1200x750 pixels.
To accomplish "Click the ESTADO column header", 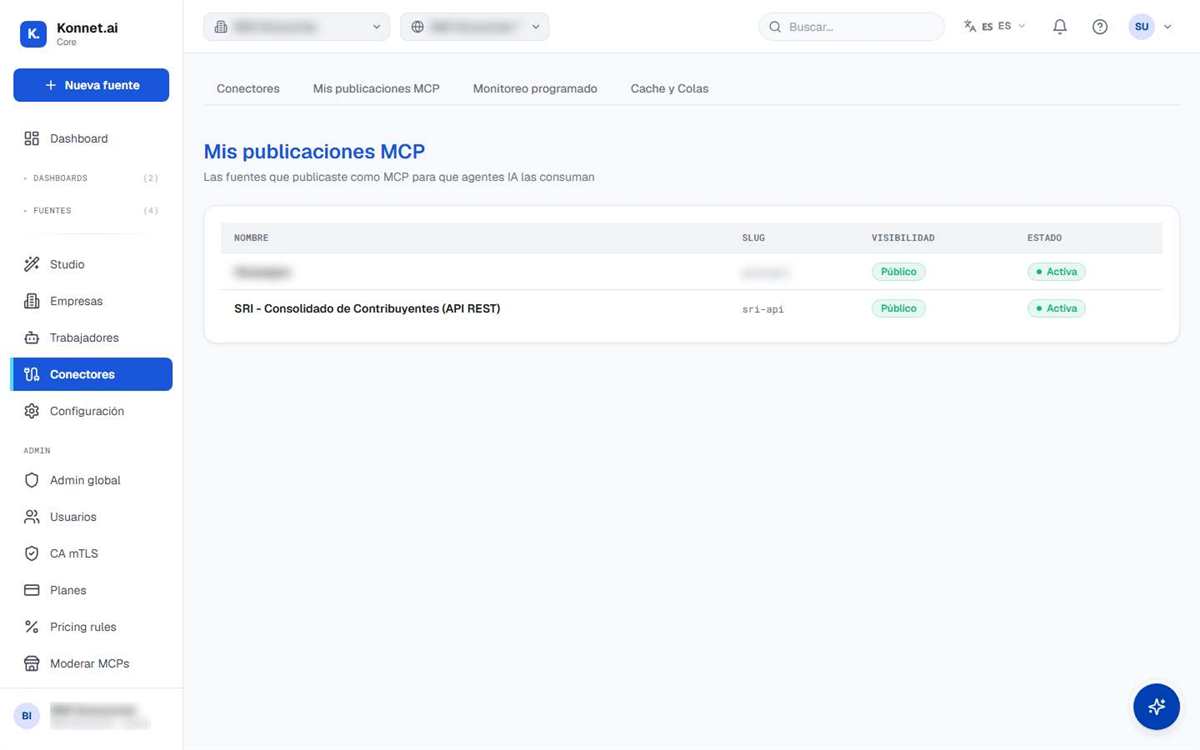I will click(x=1044, y=238).
